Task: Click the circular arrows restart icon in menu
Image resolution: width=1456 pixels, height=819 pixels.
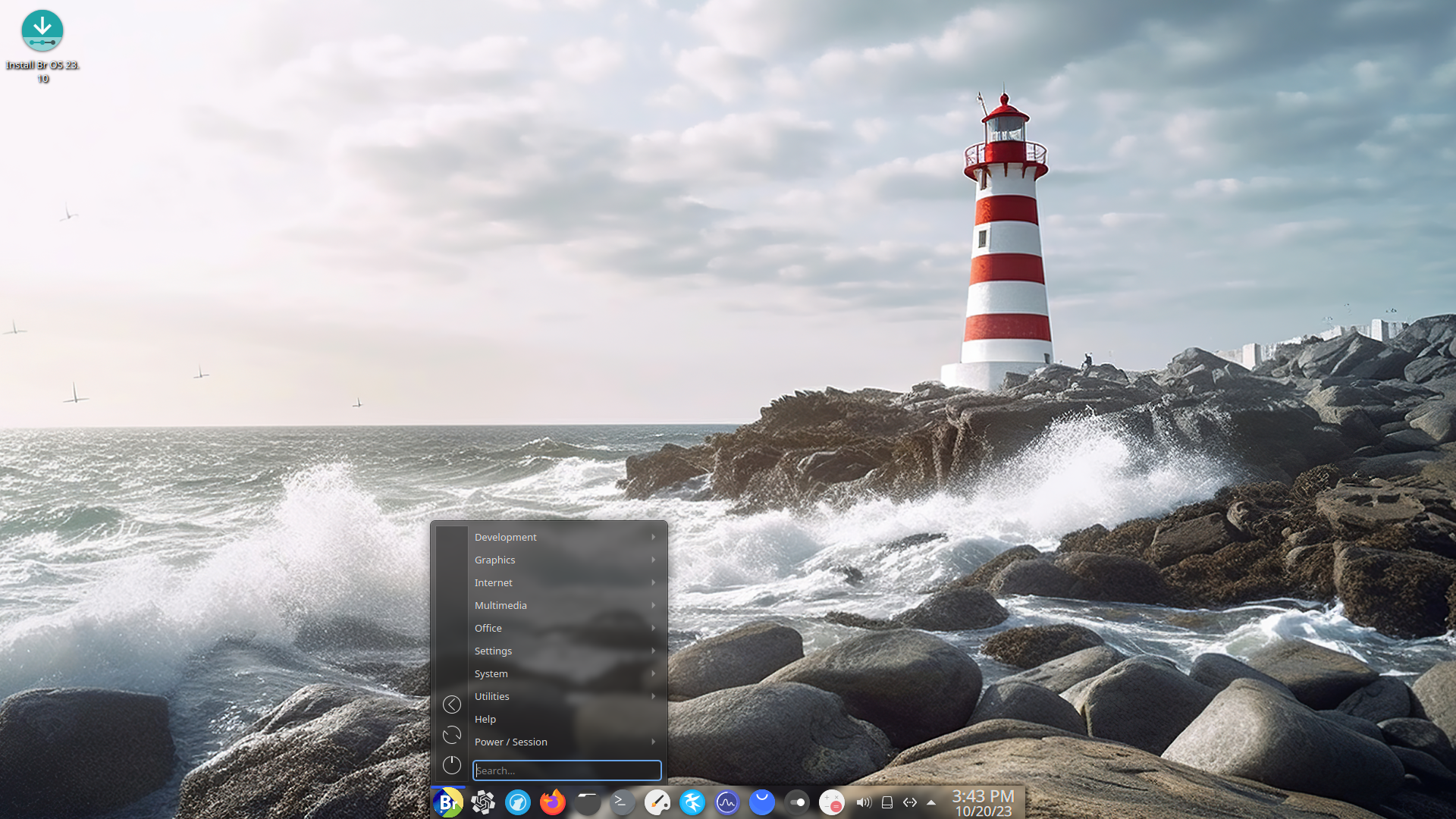Action: point(452,735)
